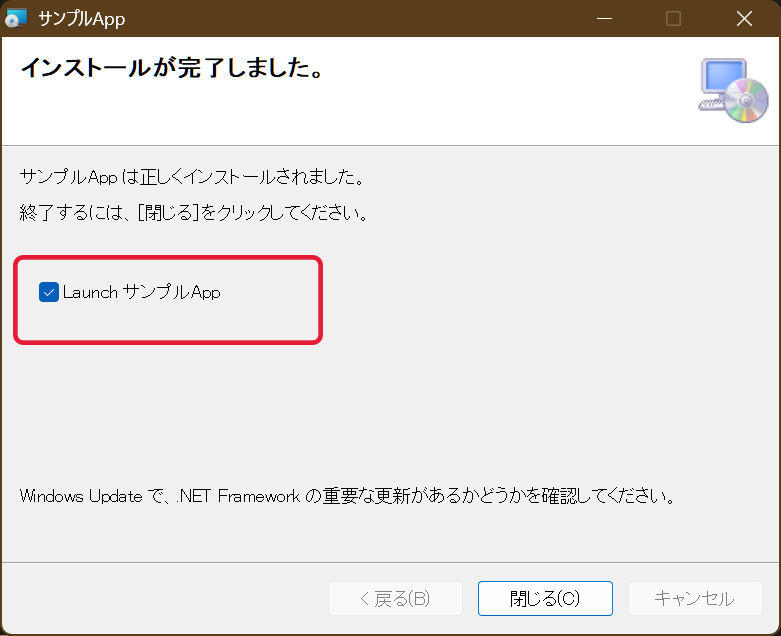781x636 pixels.
Task: Click the Windows Update .NET Framework notice
Action: click(x=348, y=496)
